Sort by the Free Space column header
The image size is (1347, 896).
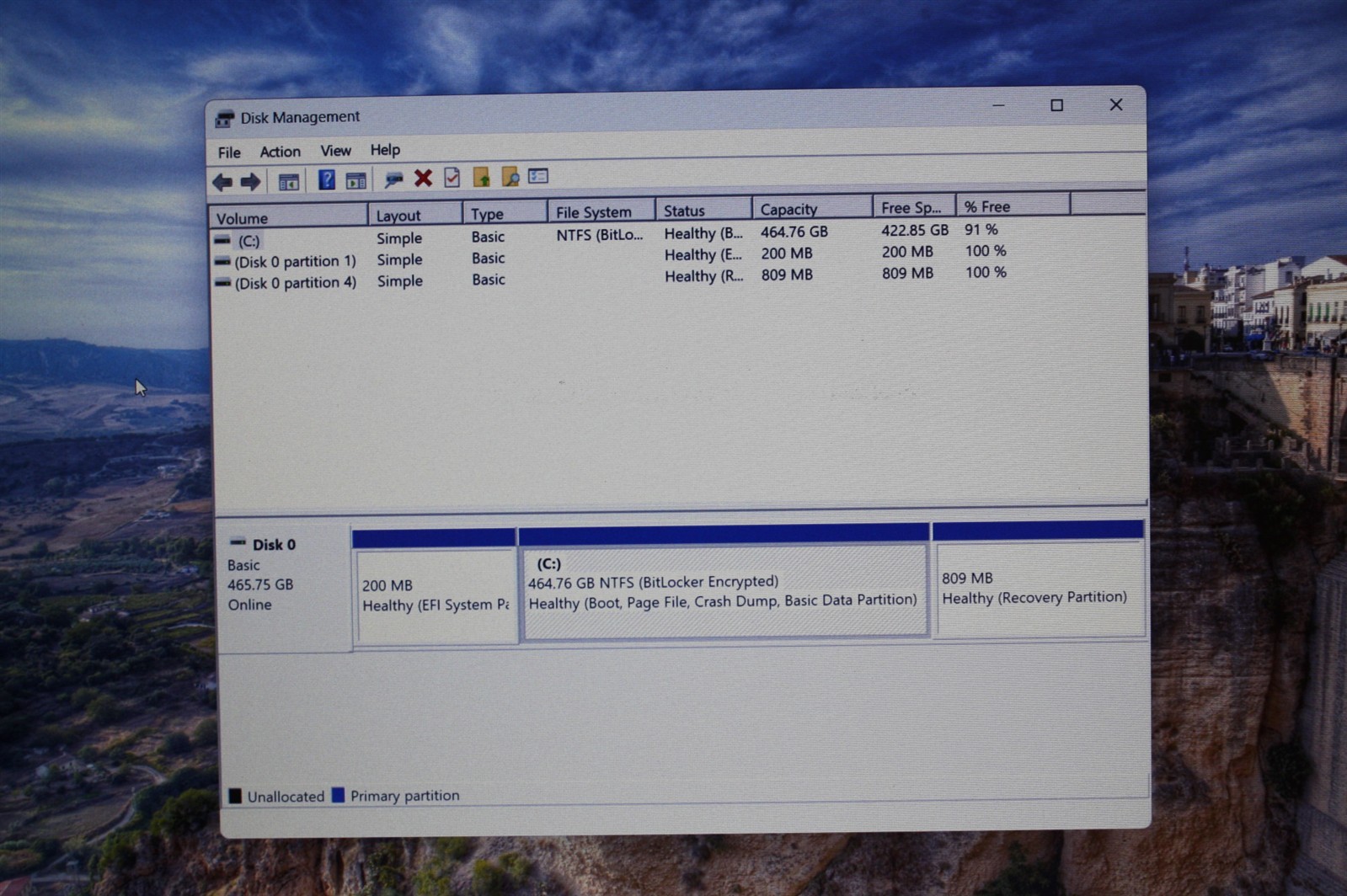pos(914,207)
